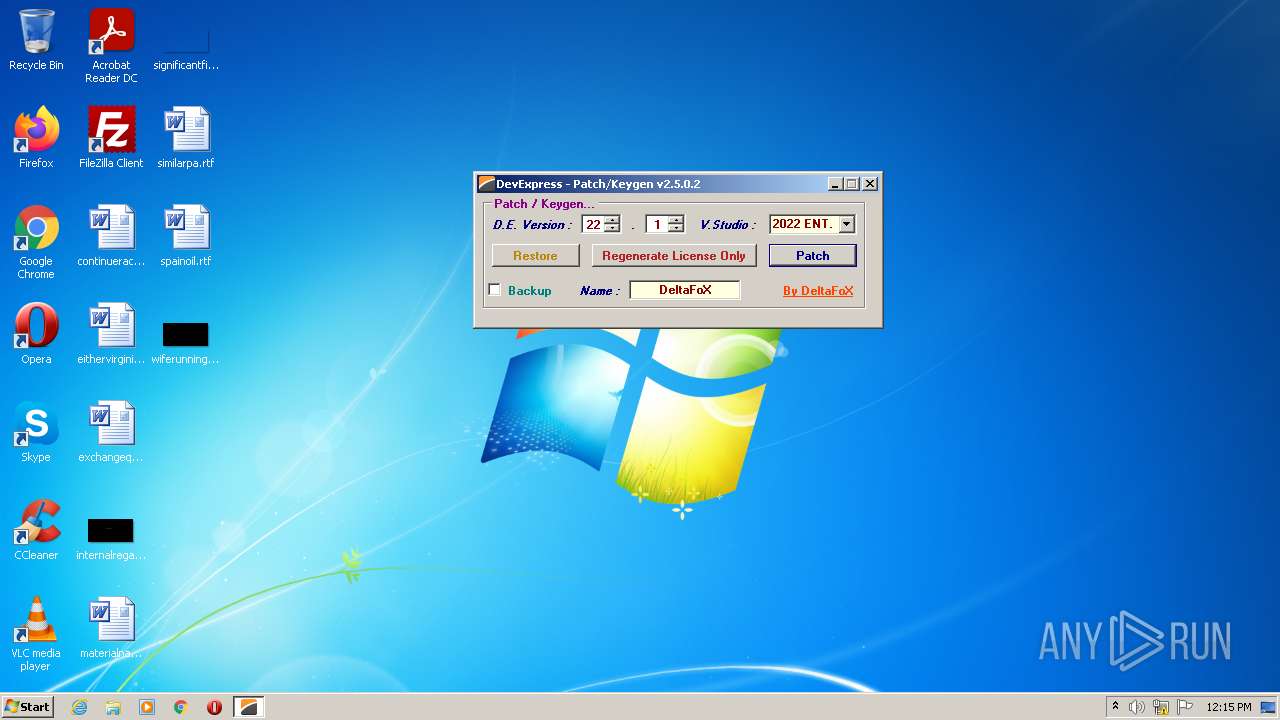Screen dimensions: 1280x720
Task: Decrease D.E. major version spinner
Action: (x=612, y=229)
